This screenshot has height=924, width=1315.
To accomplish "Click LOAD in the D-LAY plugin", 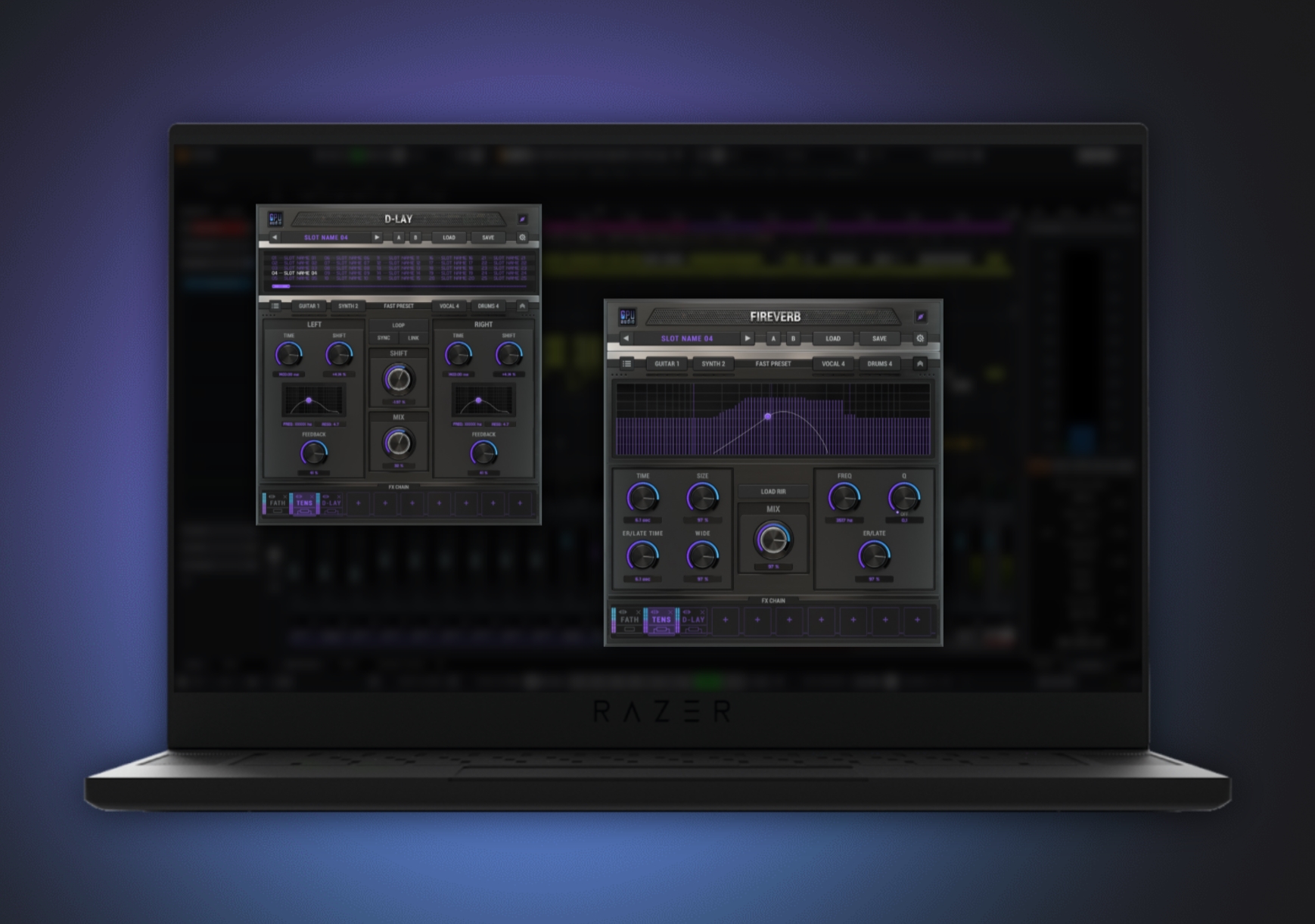I will [x=449, y=238].
